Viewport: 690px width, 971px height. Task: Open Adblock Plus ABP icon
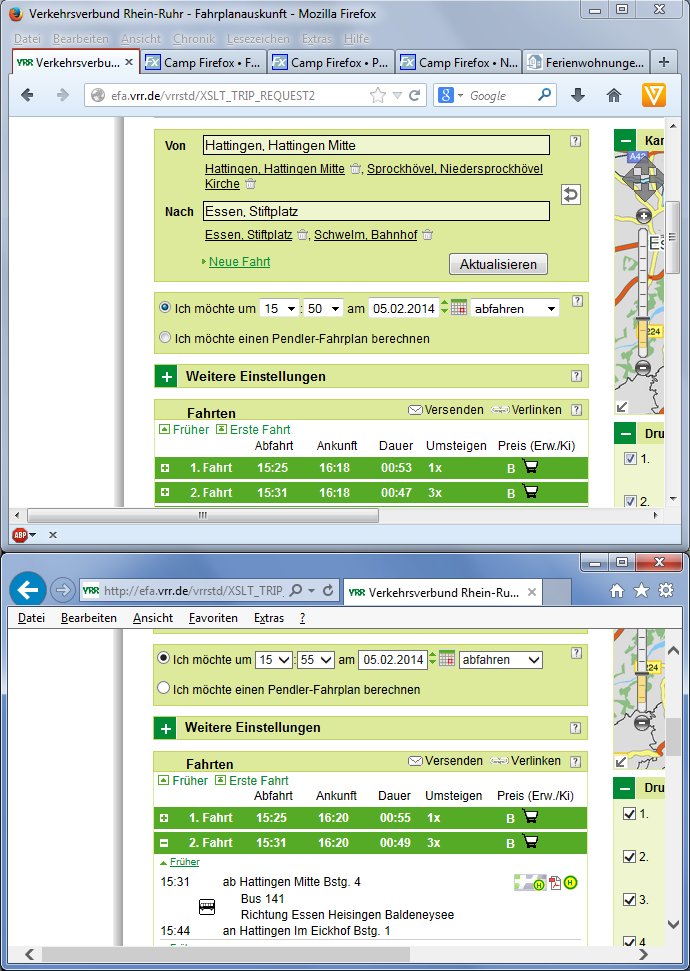click(20, 534)
